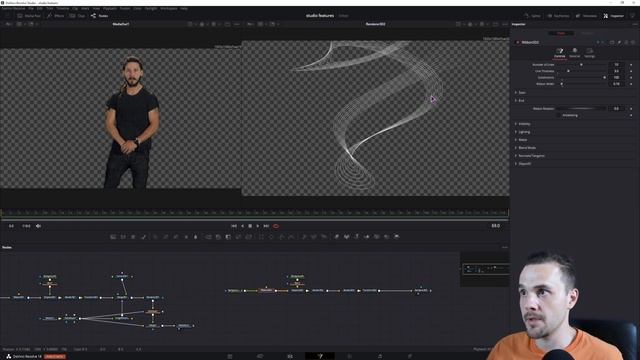Add a Merge node from toolbar

(x=208, y=237)
